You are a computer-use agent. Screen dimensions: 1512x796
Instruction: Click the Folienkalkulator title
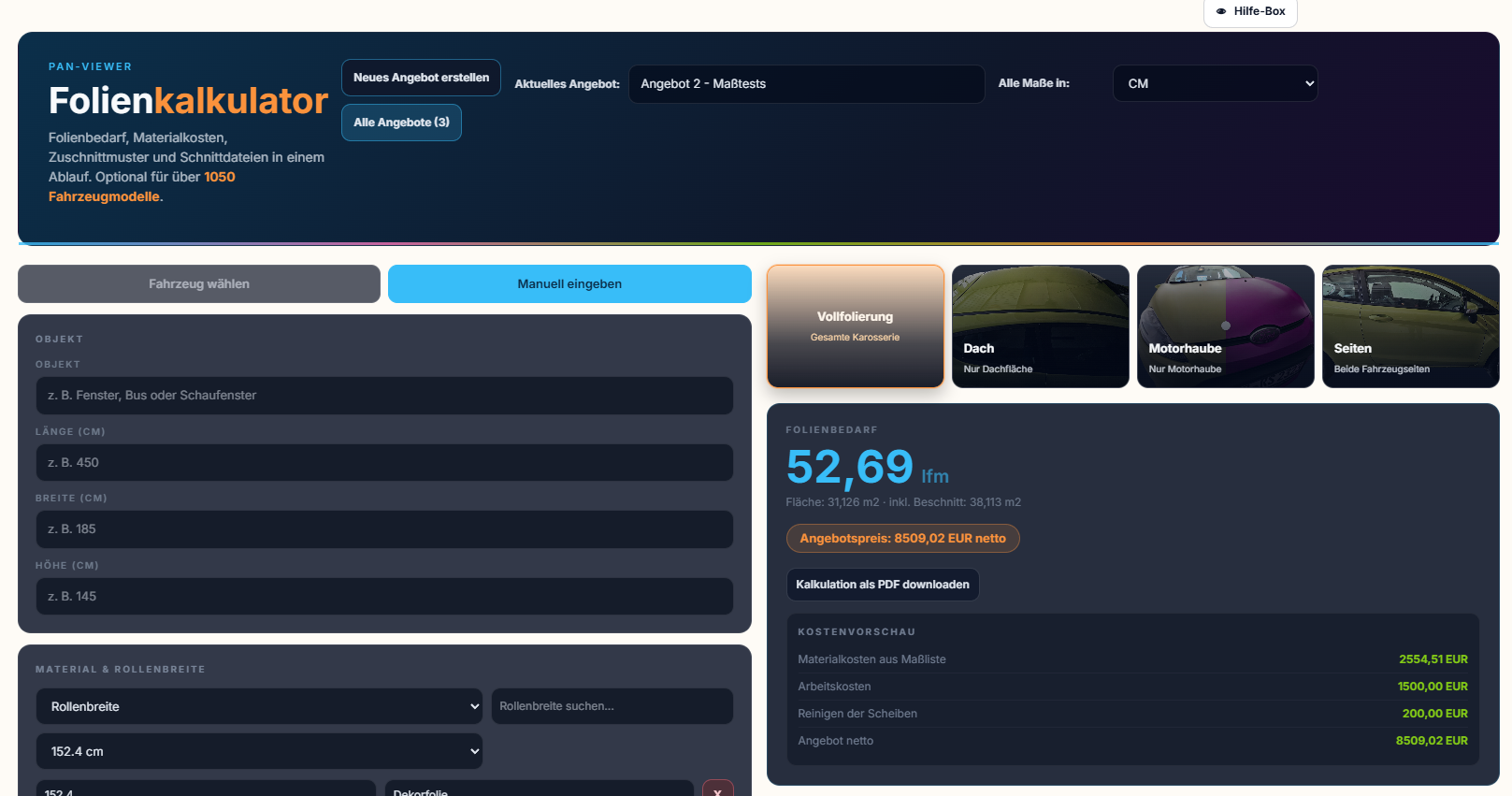(x=188, y=101)
